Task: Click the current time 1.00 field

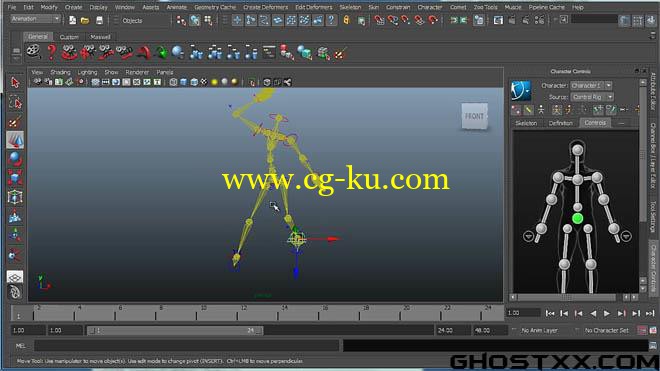Action: [523, 313]
